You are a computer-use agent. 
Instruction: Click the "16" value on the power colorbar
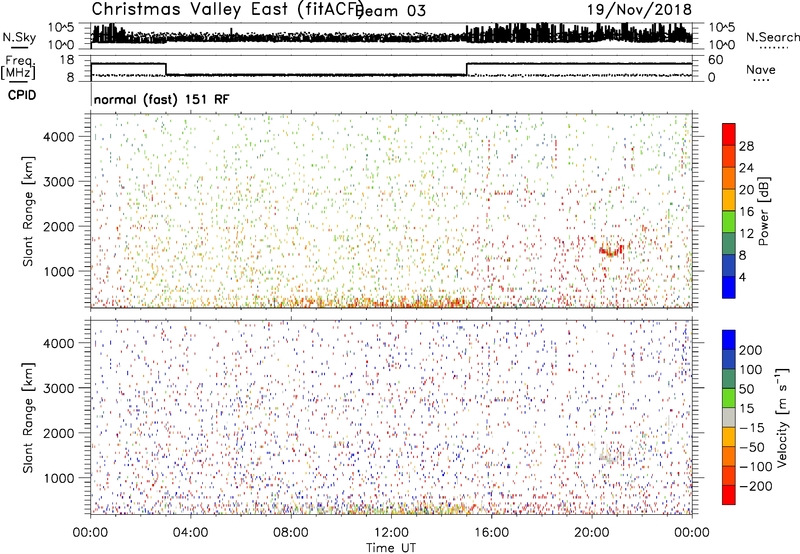[x=746, y=212]
